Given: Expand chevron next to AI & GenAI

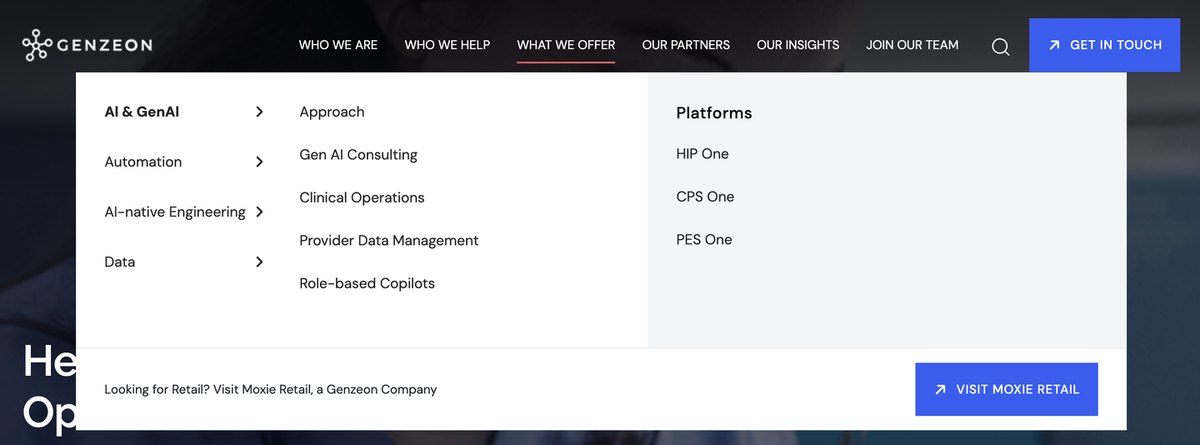Looking at the screenshot, I should [x=259, y=112].
